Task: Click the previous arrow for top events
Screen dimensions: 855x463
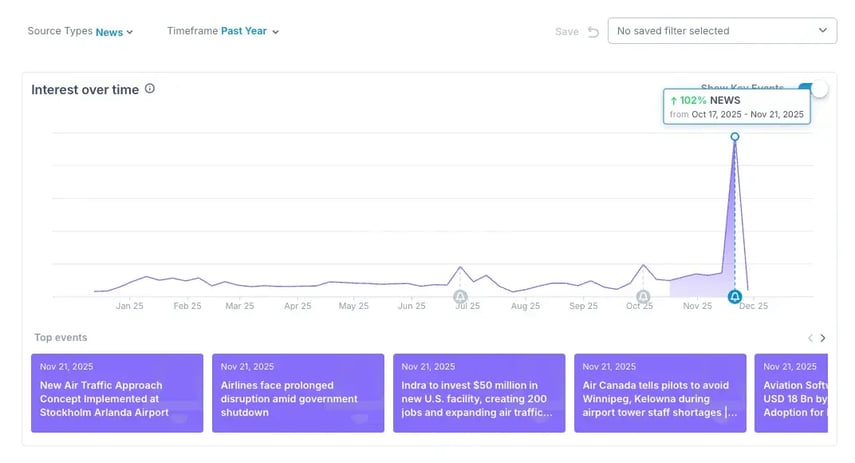Action: click(x=810, y=338)
